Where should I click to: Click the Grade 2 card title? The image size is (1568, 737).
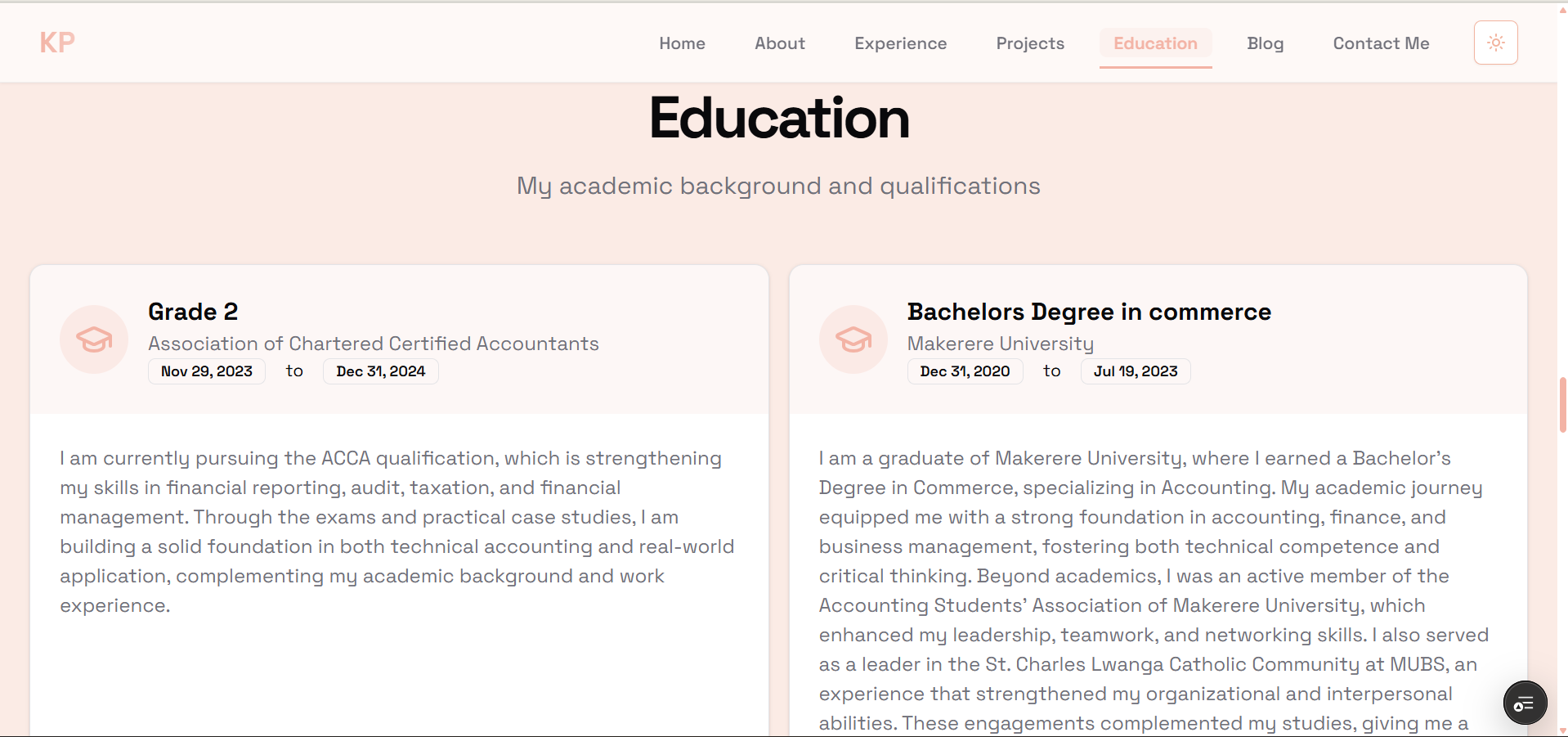193,312
